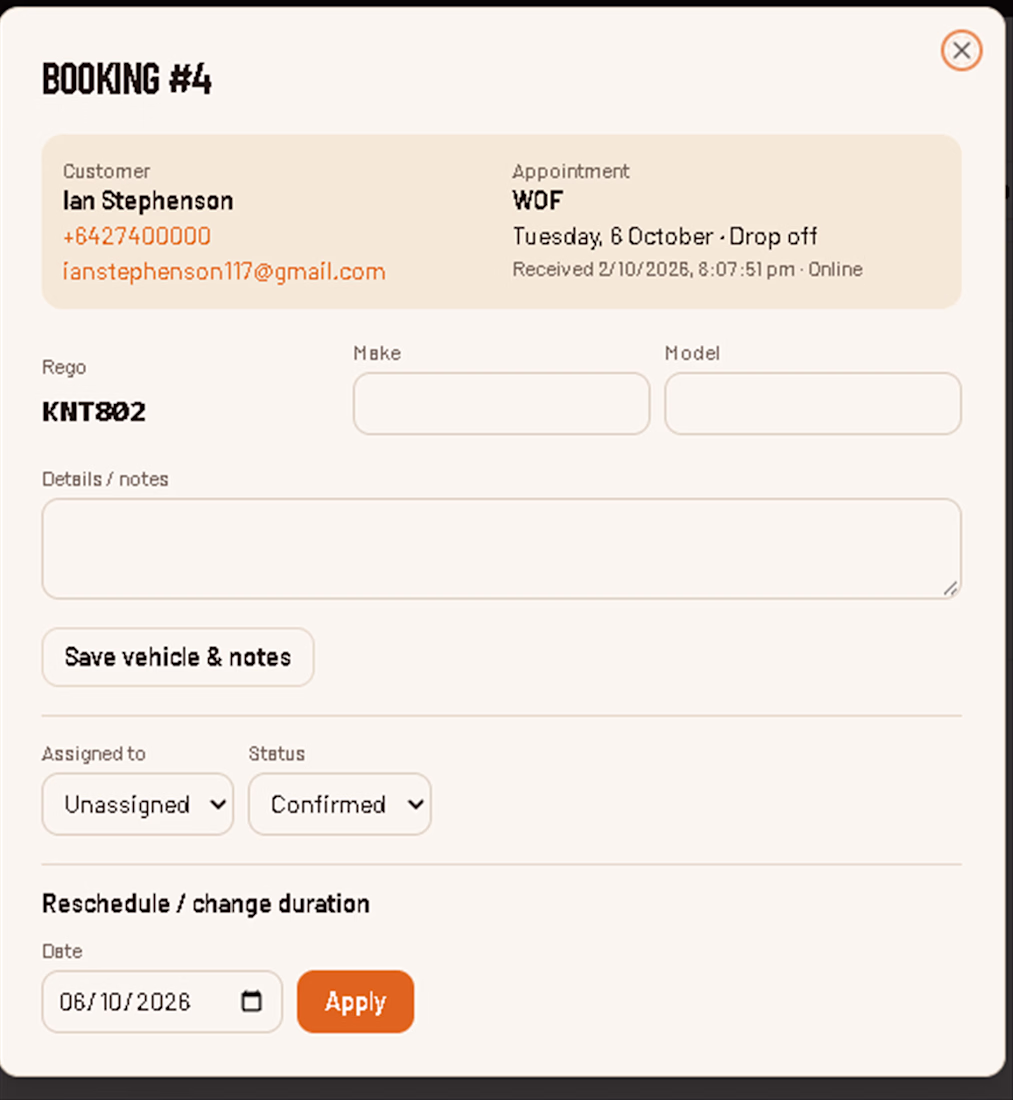Screen dimensions: 1013x1100
Task: Click the notes textarea resize handle
Action: (950, 589)
